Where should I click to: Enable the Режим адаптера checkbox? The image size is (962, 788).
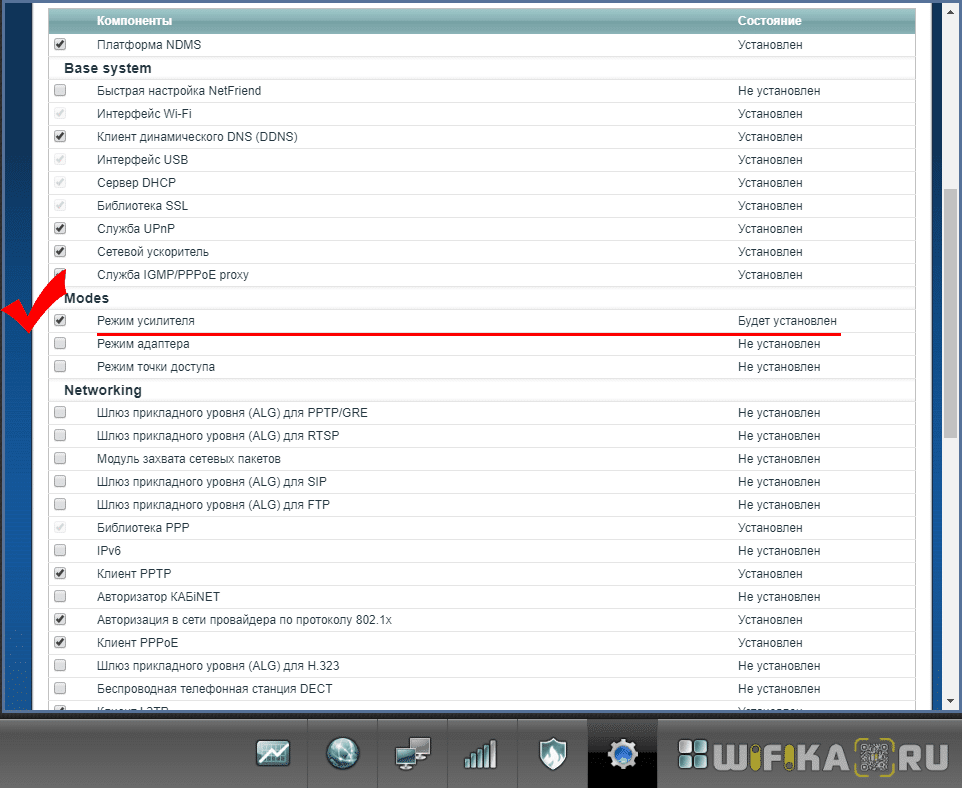tap(60, 344)
